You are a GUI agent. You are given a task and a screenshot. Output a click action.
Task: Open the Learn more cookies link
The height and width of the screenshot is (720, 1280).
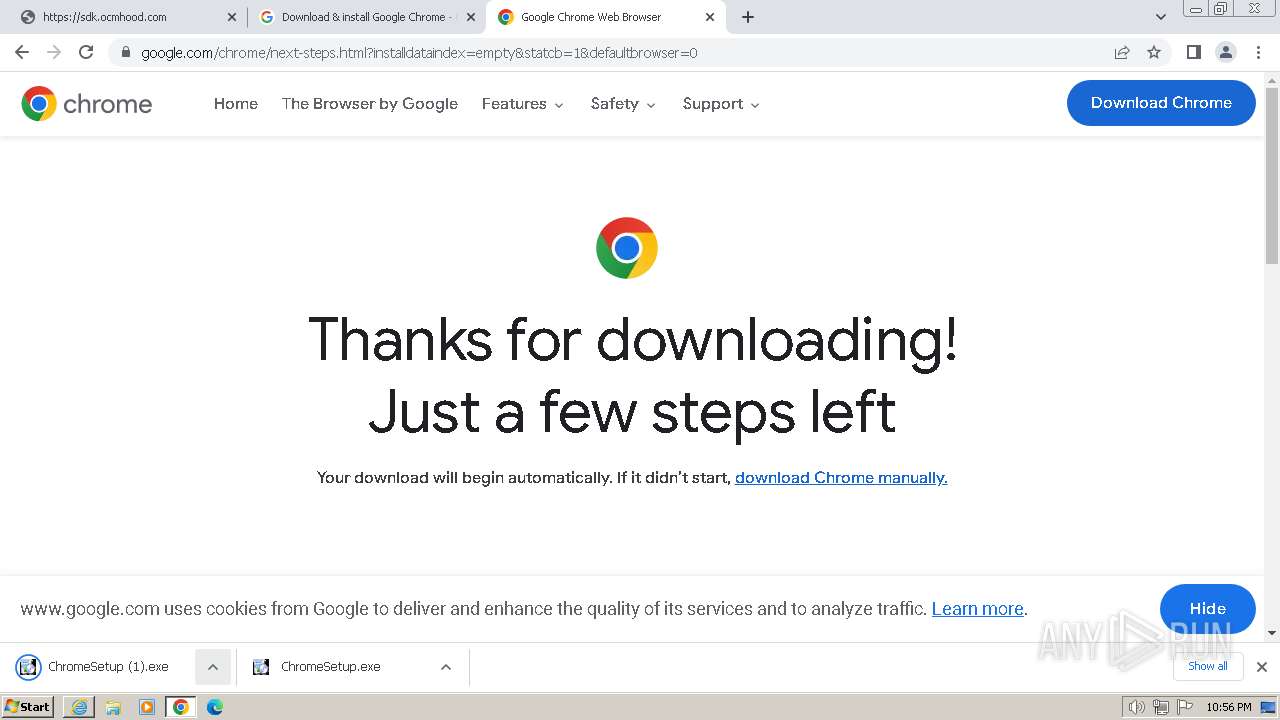pos(978,609)
